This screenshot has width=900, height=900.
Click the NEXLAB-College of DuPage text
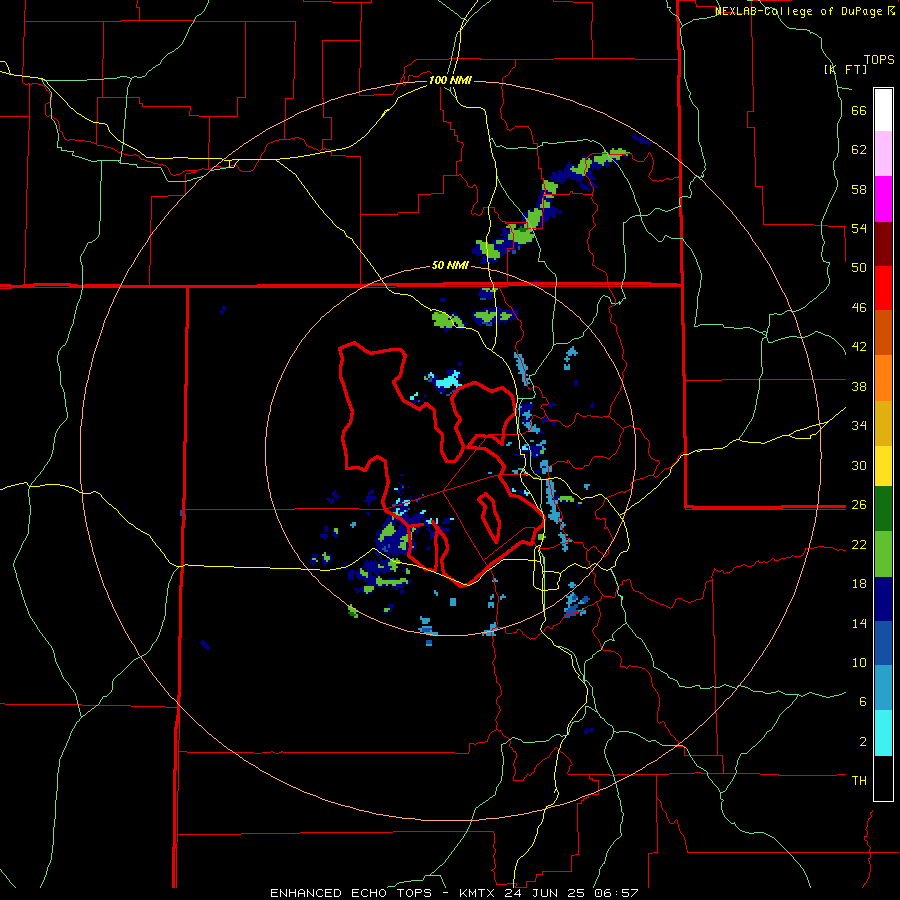pyautogui.click(x=800, y=11)
